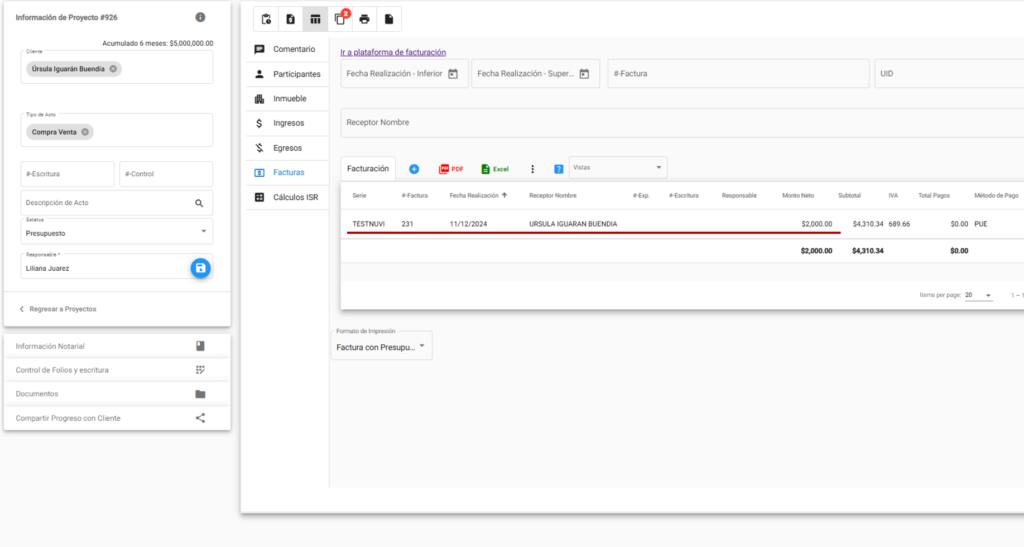Click the file document toolbar icon
Viewport: 1024px width, 547px height.
389,20
